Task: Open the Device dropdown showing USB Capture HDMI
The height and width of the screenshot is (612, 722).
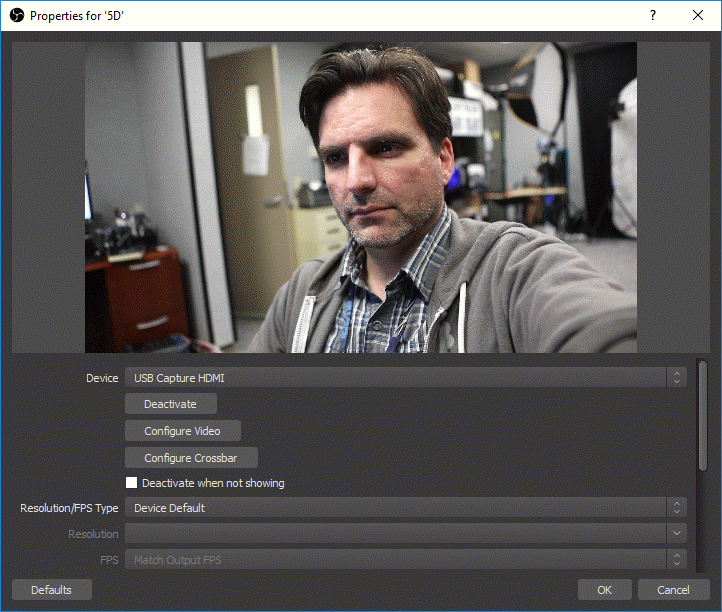Action: tap(396, 378)
